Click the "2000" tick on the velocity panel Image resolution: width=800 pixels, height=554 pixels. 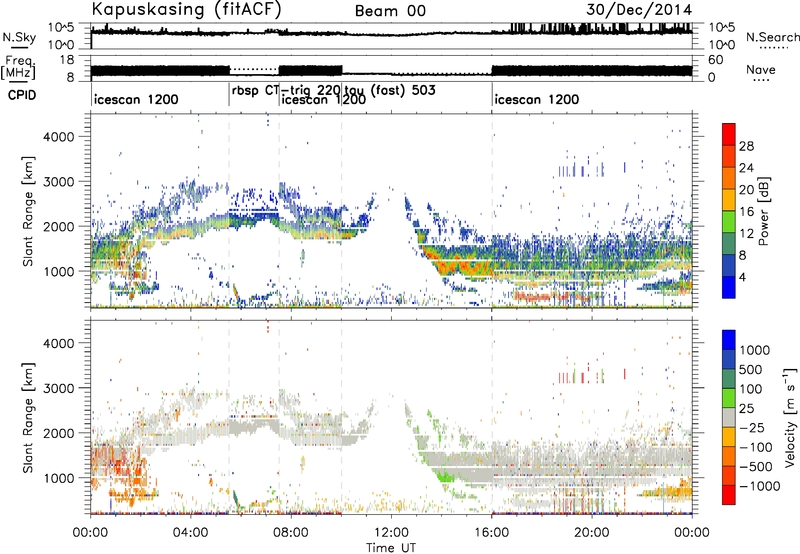tap(58, 433)
